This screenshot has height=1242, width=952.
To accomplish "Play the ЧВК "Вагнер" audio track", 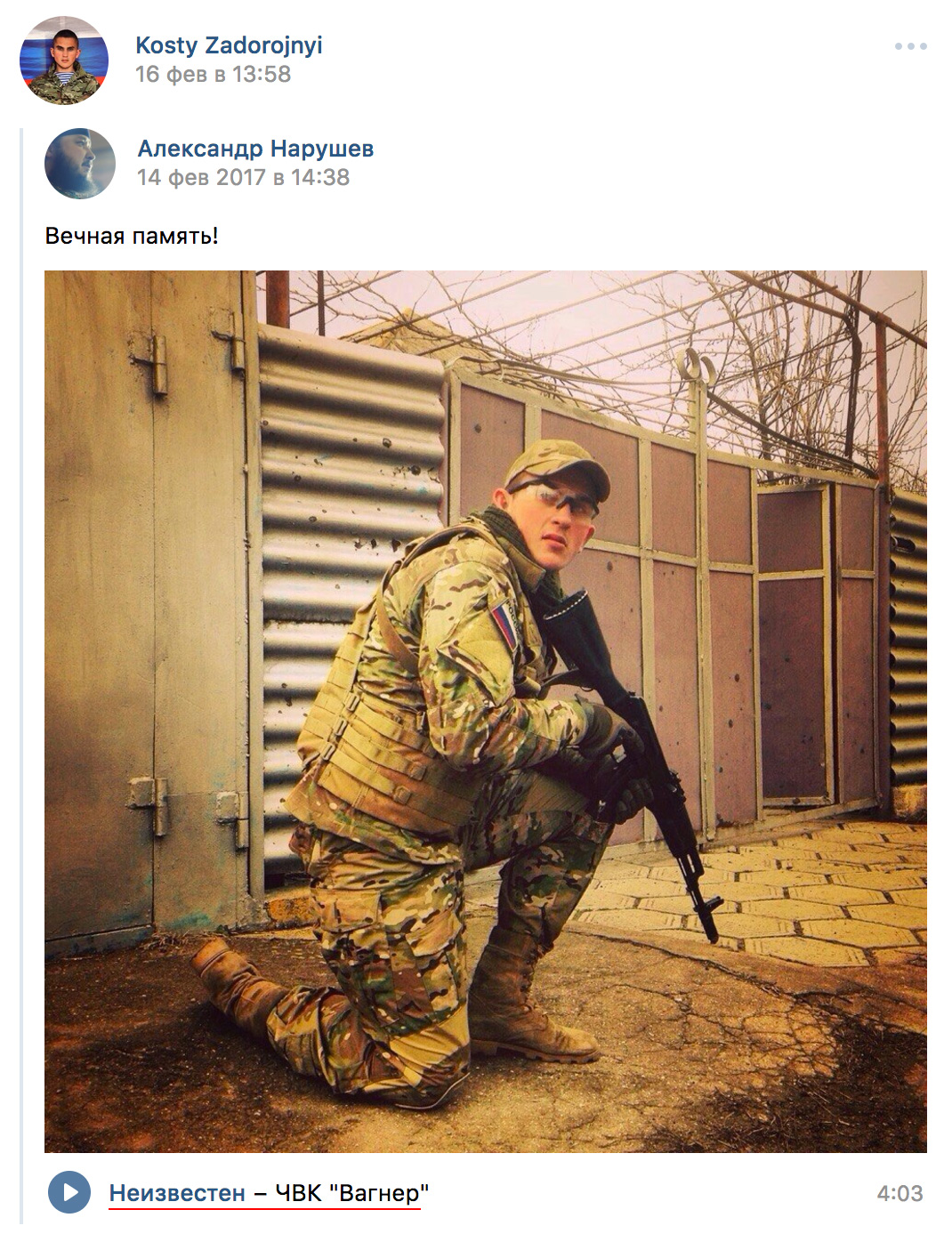I will point(69,1192).
